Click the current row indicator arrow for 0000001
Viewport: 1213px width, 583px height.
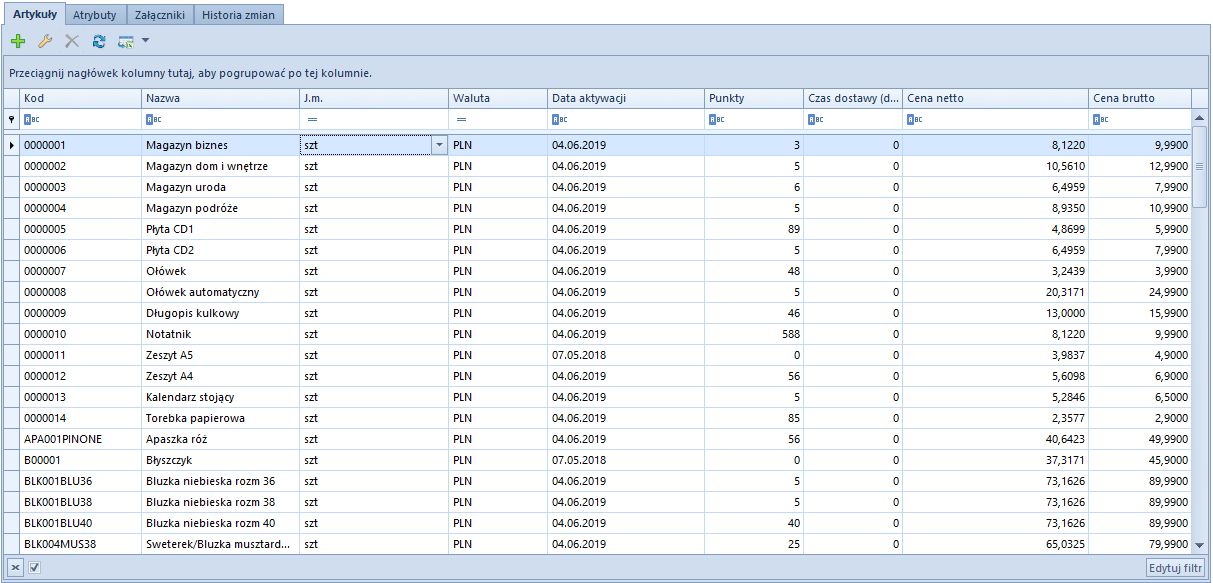(11, 145)
